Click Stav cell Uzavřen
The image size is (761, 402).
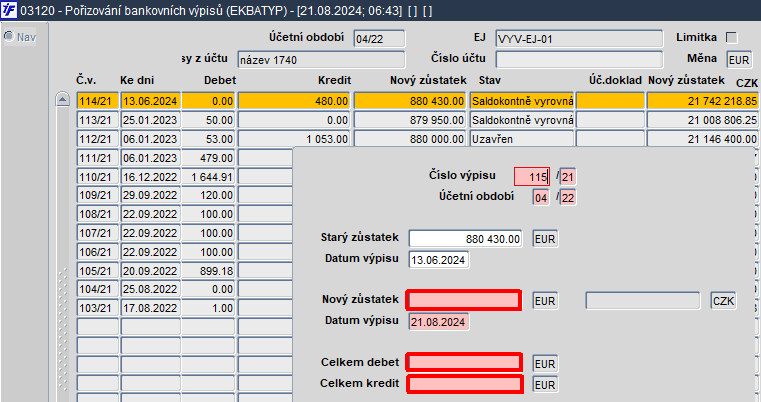522,139
